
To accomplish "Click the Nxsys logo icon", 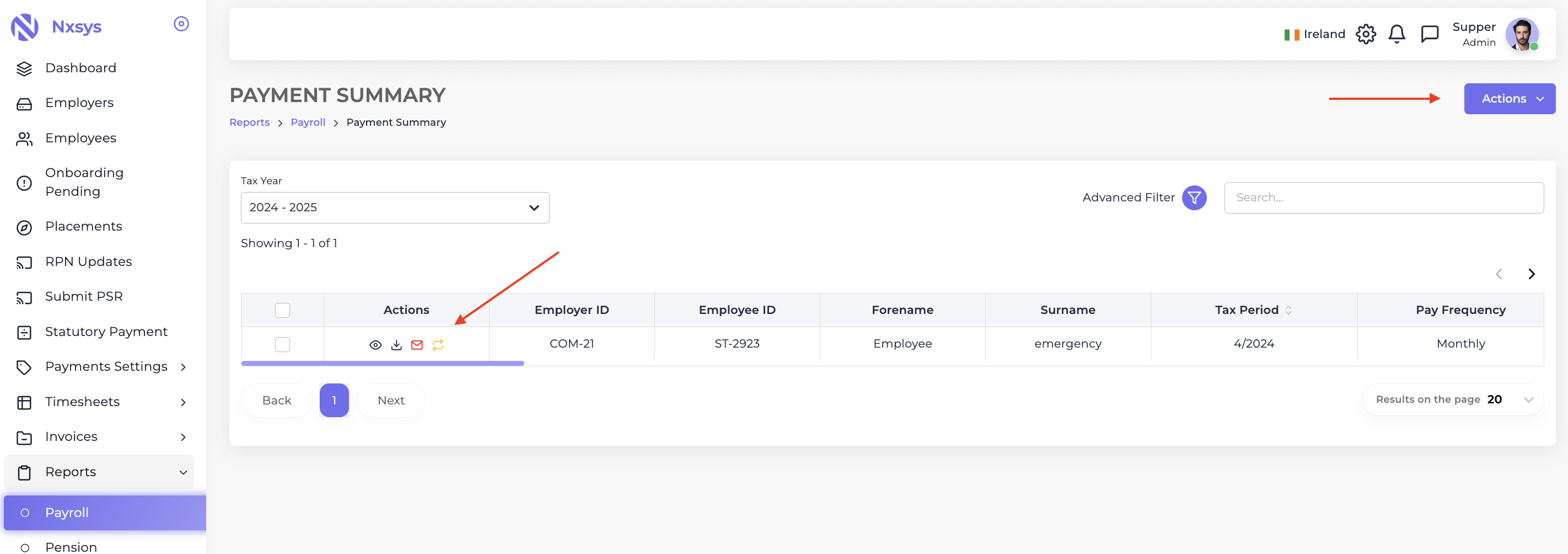I will (25, 27).
